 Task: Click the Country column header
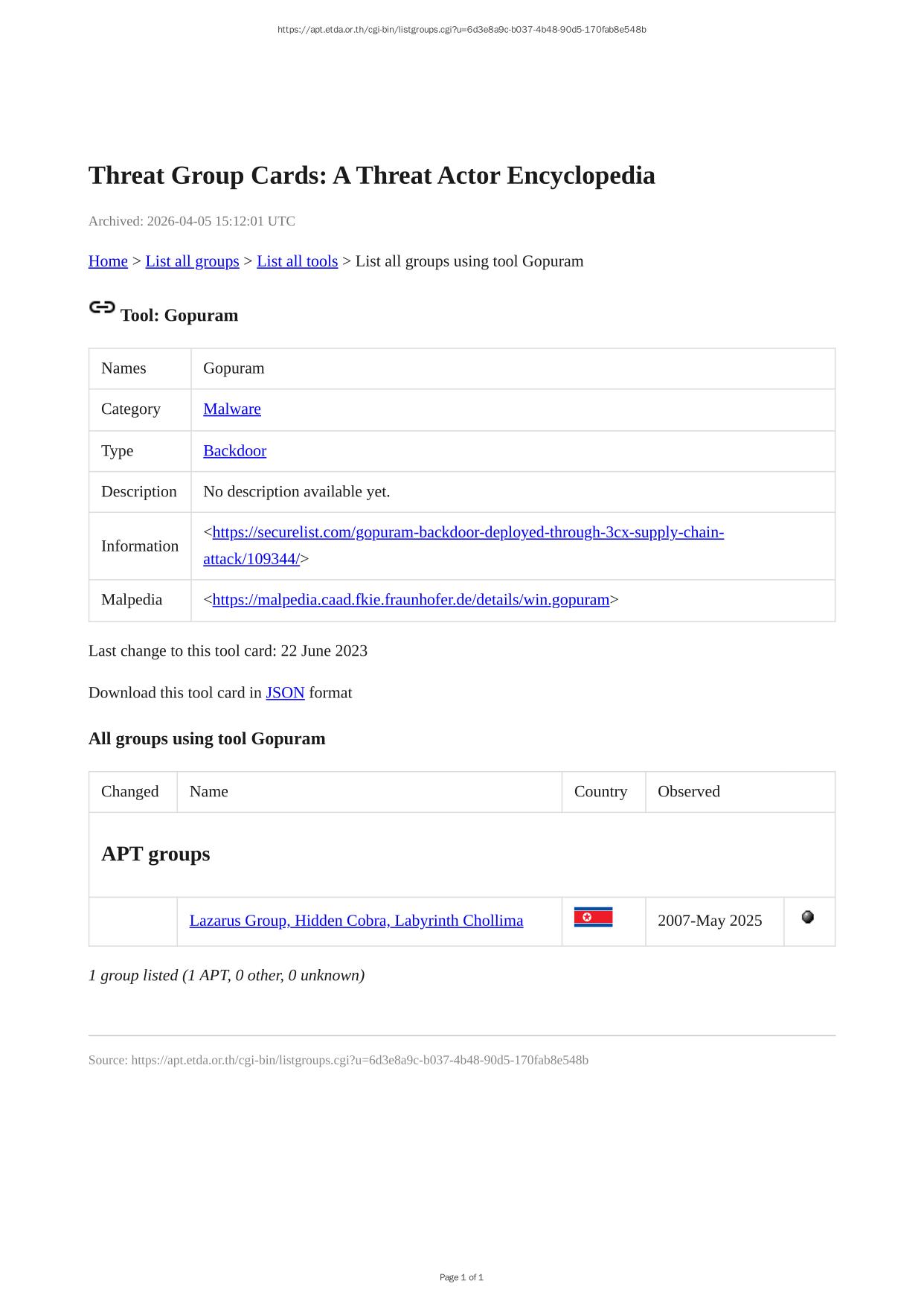(x=600, y=791)
